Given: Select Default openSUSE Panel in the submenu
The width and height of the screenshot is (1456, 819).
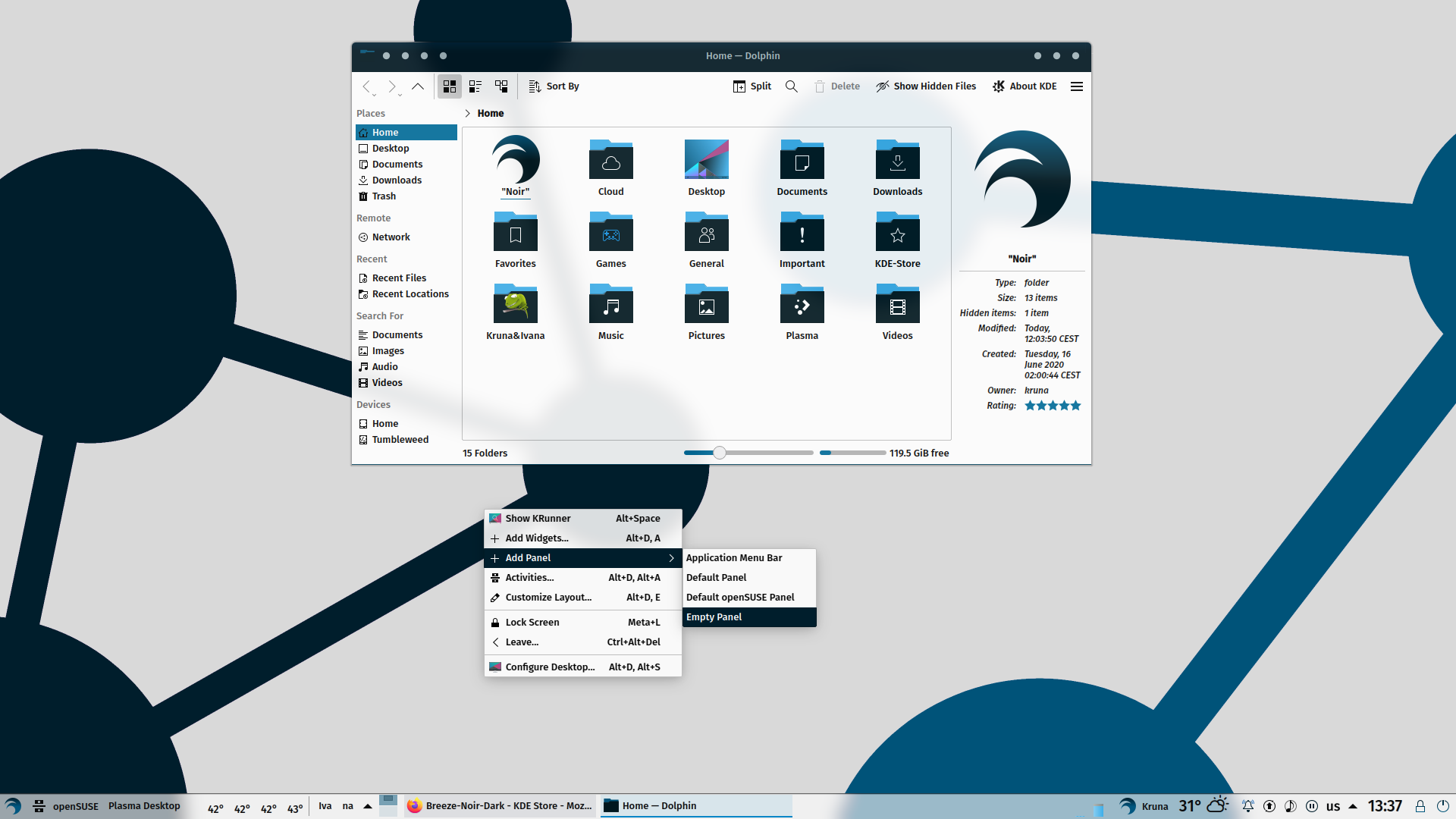Looking at the screenshot, I should (x=749, y=598).
